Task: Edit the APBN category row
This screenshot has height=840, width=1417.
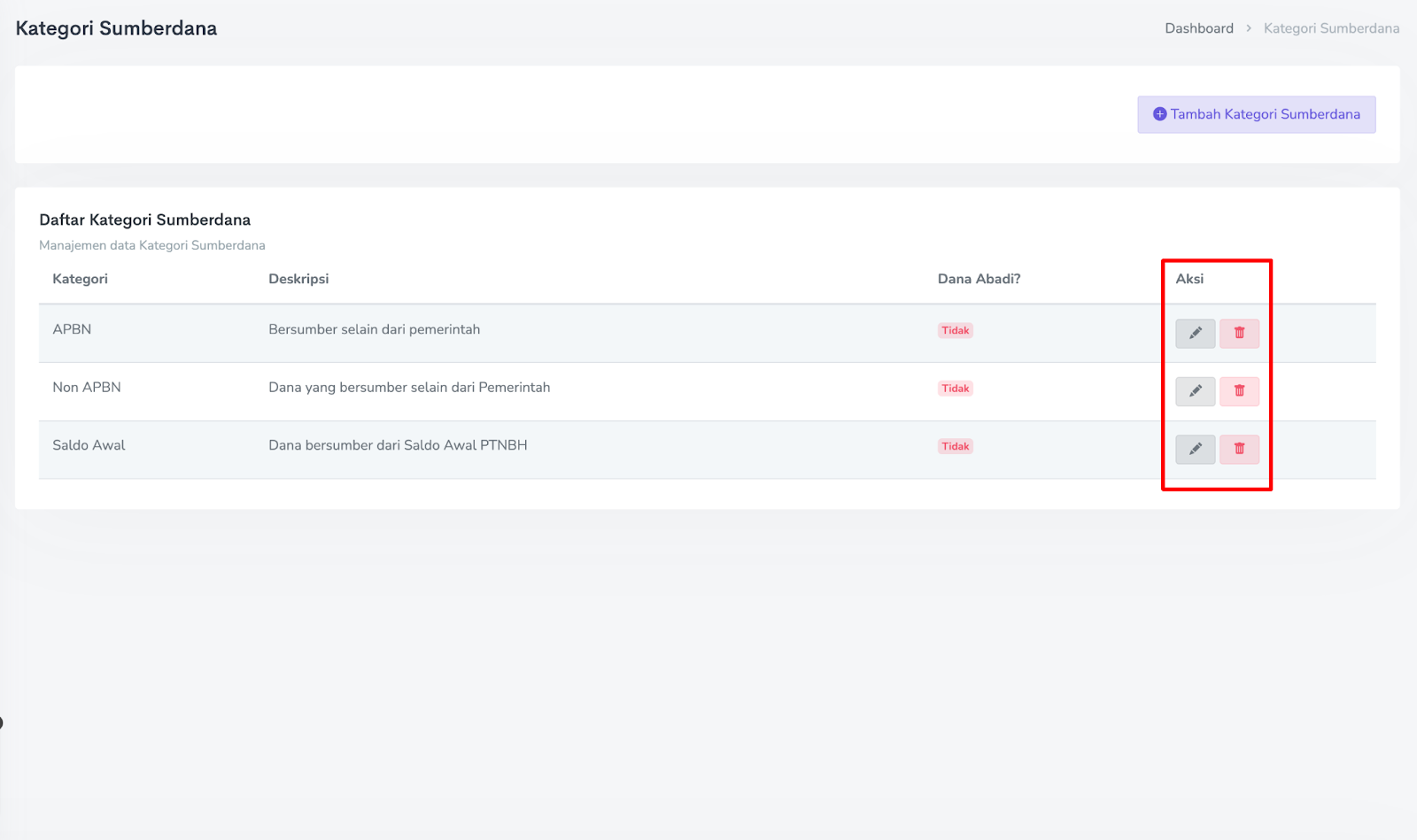Action: click(x=1195, y=334)
